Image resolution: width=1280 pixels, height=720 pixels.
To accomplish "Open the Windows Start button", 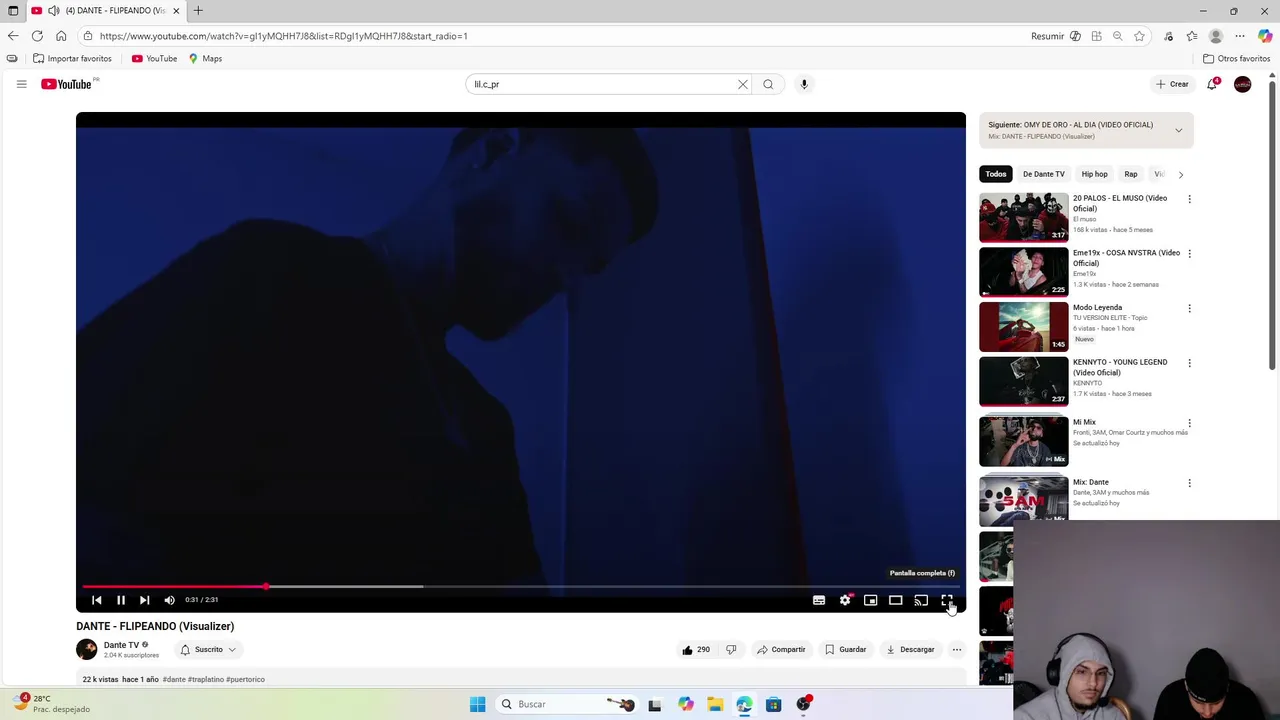I will [x=477, y=705].
